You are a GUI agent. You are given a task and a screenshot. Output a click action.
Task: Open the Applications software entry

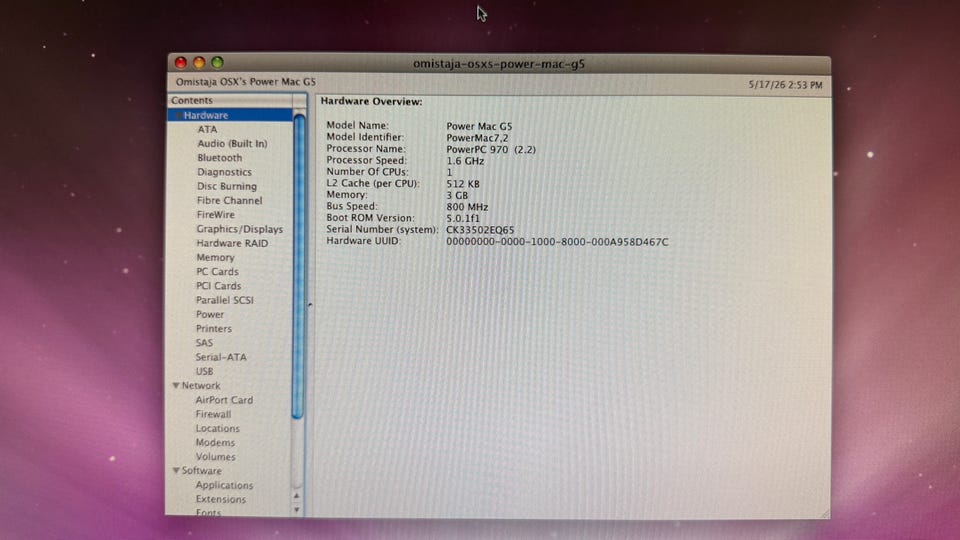pos(224,485)
